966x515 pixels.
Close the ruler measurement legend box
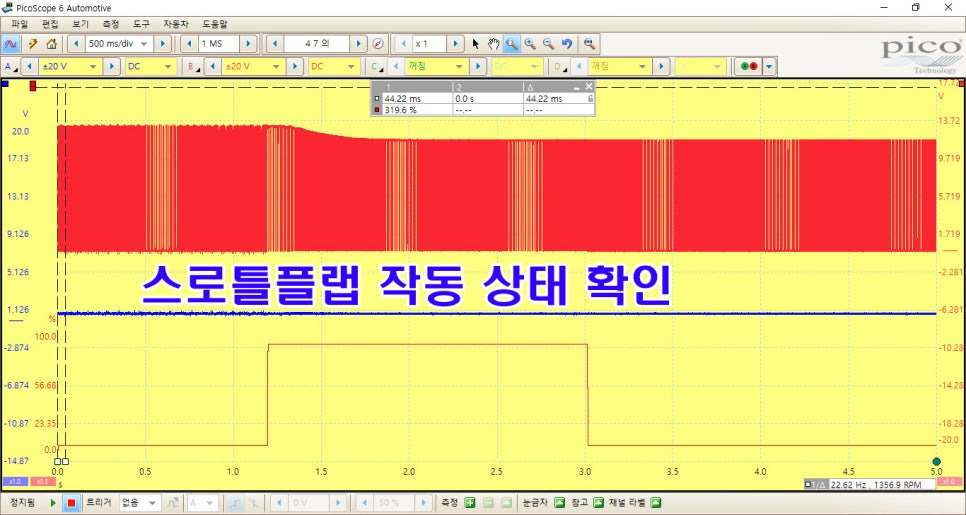click(589, 86)
